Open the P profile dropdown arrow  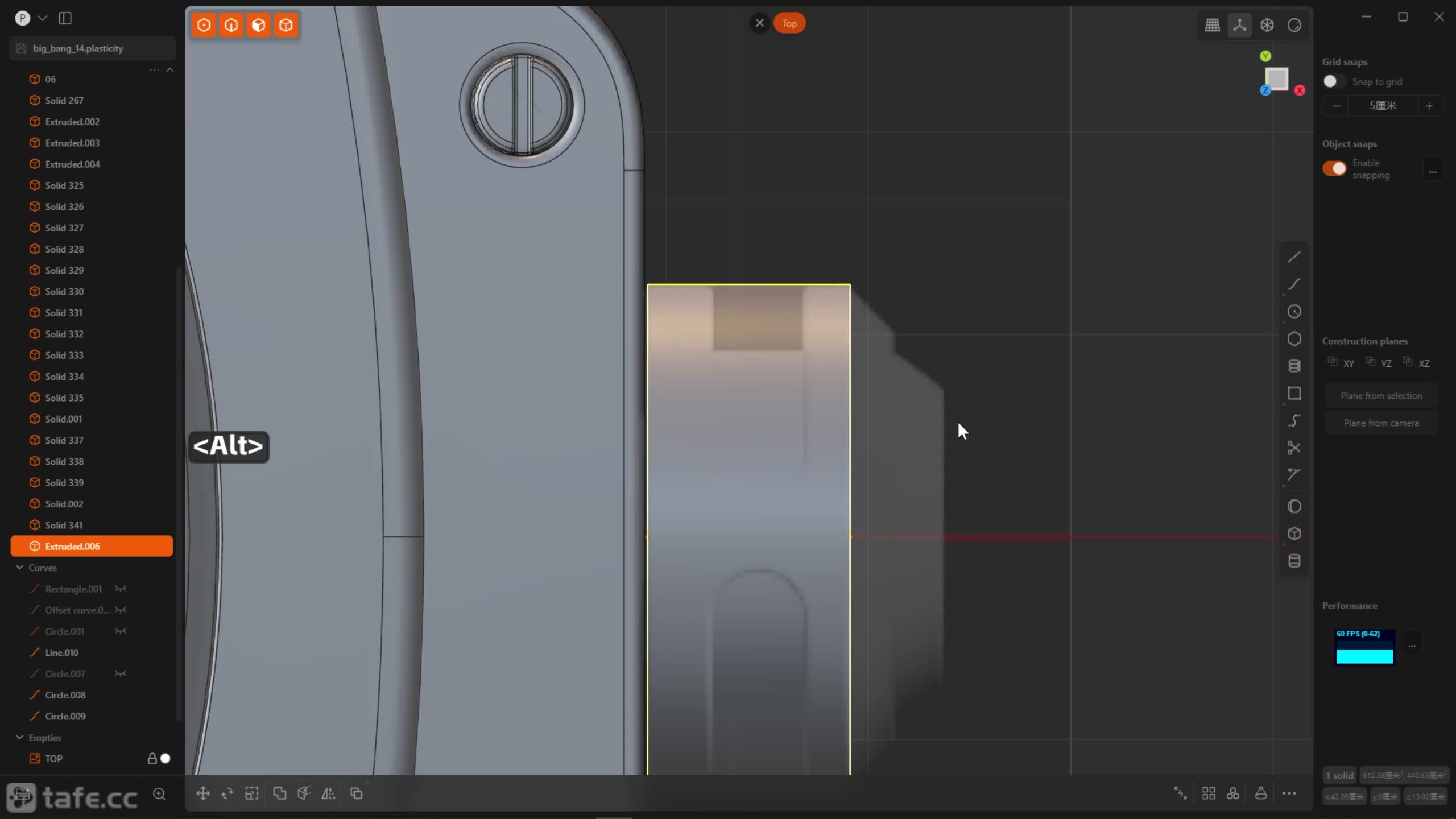click(43, 18)
